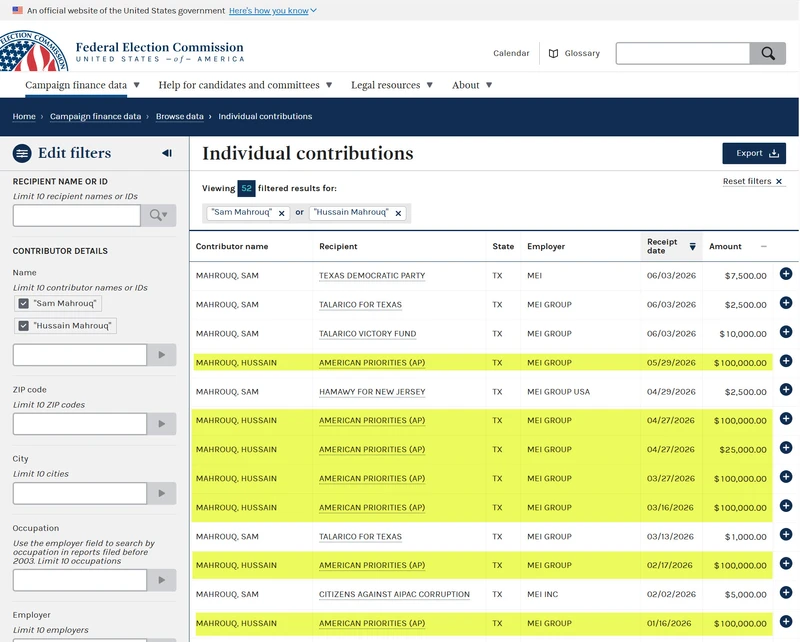Expand the Texas Democratic Party row details
The image size is (800, 642).
[x=786, y=274]
